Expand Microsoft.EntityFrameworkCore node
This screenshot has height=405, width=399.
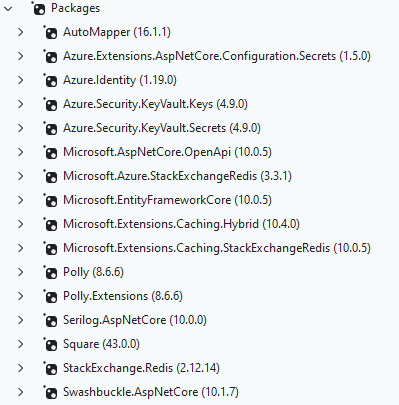[x=21, y=200]
